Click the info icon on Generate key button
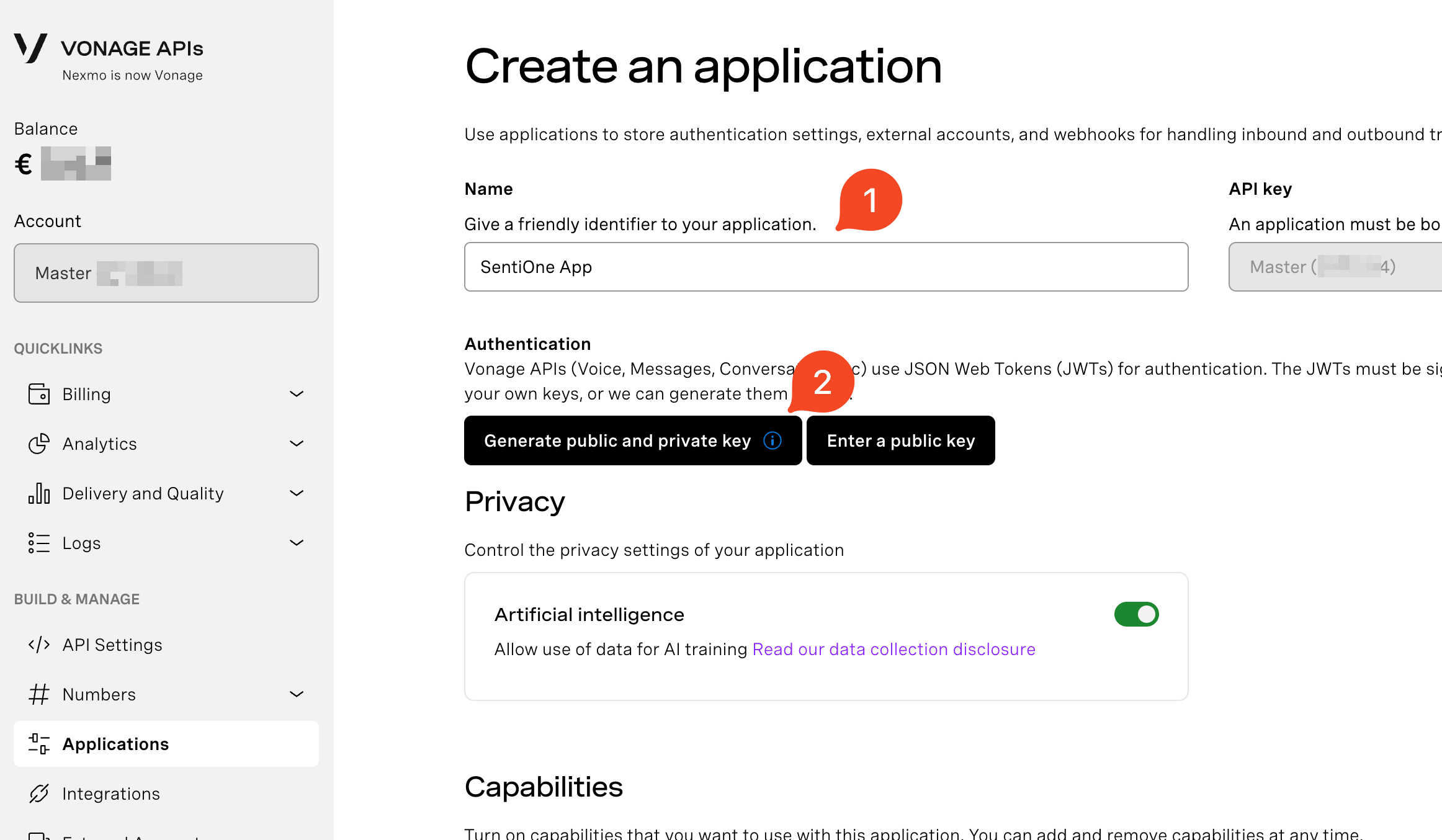This screenshot has height=840, width=1442. [773, 440]
